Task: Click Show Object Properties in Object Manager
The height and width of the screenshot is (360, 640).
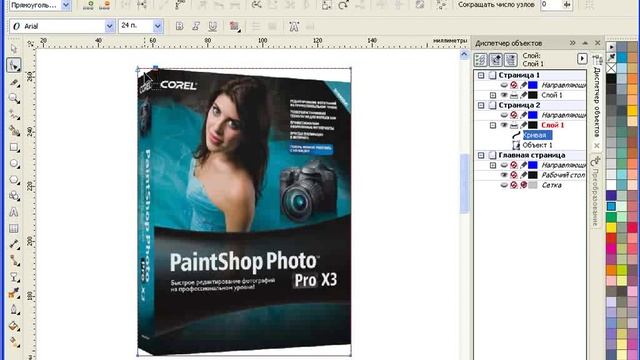Action: (x=481, y=60)
